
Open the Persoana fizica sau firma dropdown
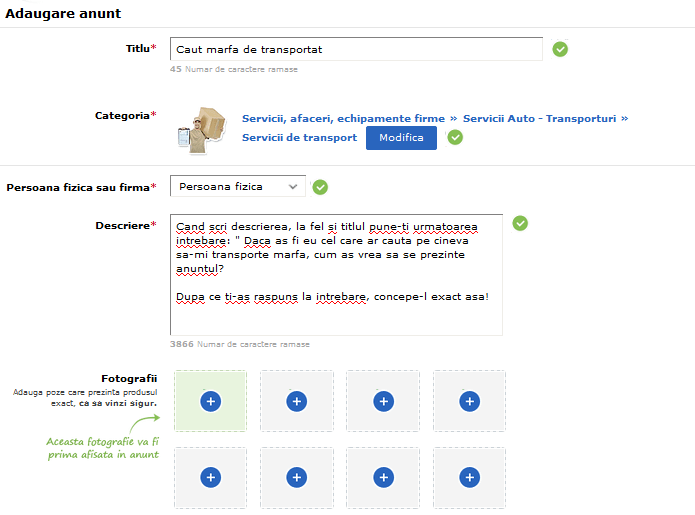(x=238, y=187)
